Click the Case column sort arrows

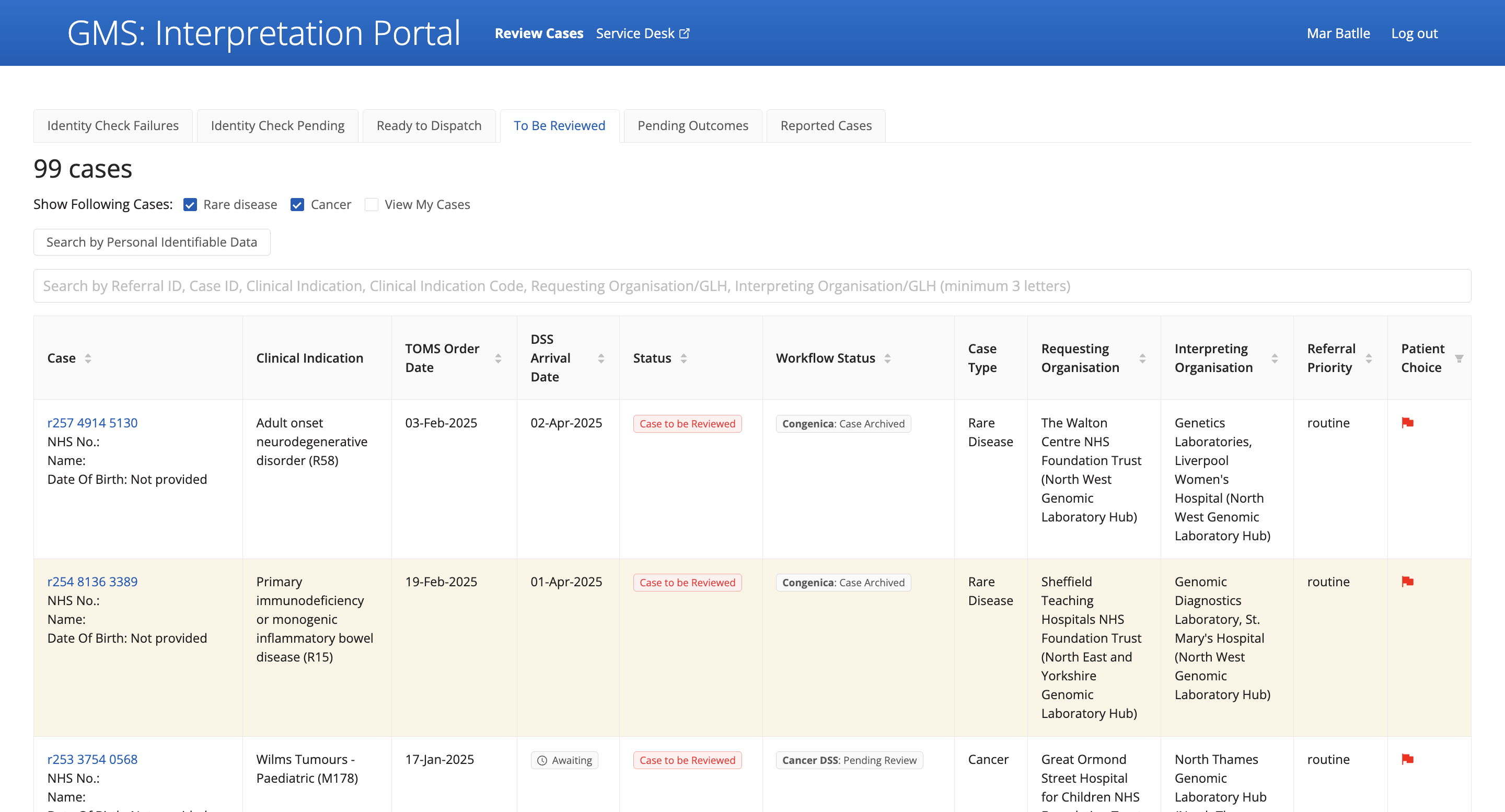pos(88,358)
